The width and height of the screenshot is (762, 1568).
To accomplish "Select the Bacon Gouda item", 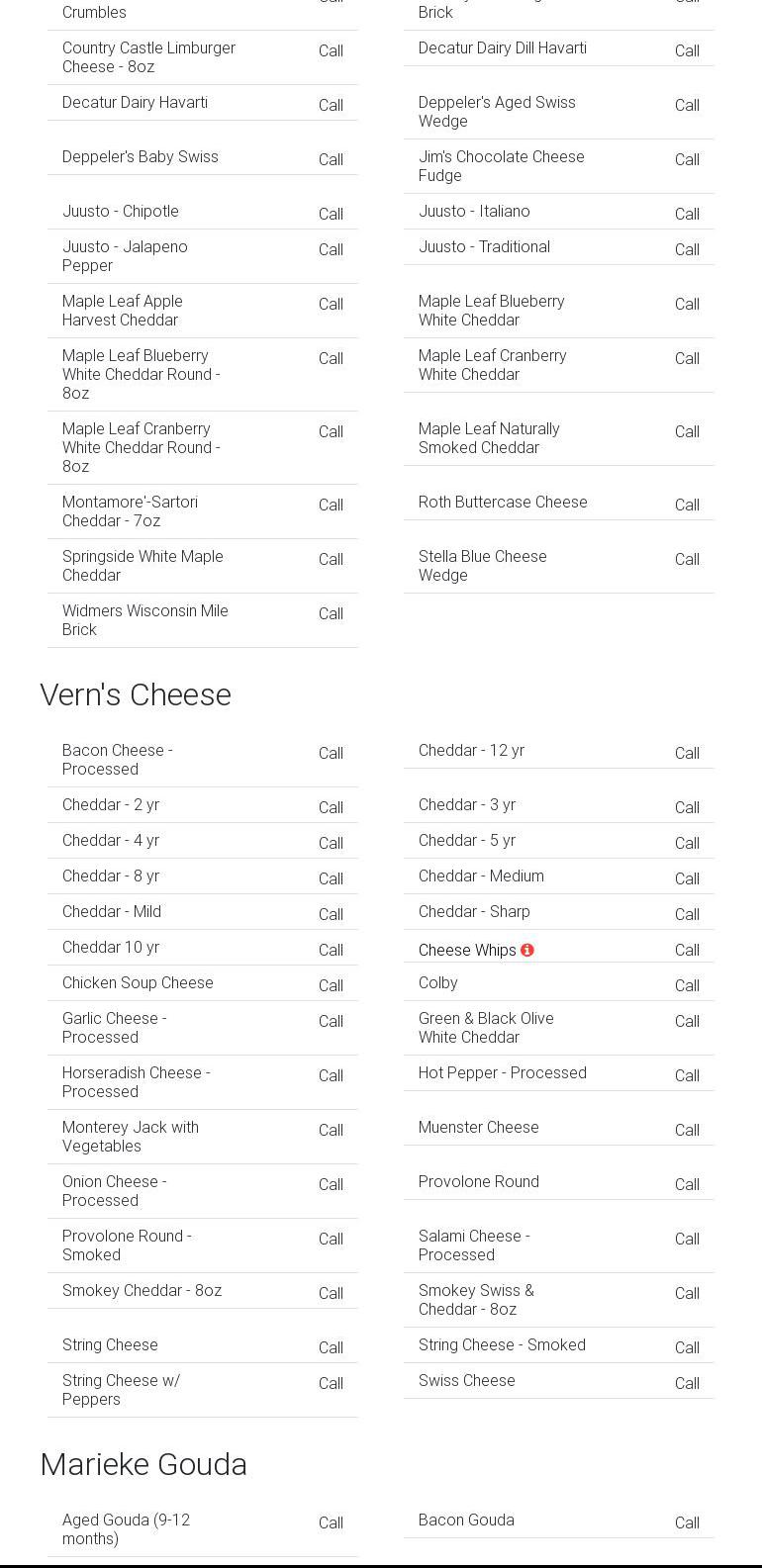I will click(x=466, y=1520).
